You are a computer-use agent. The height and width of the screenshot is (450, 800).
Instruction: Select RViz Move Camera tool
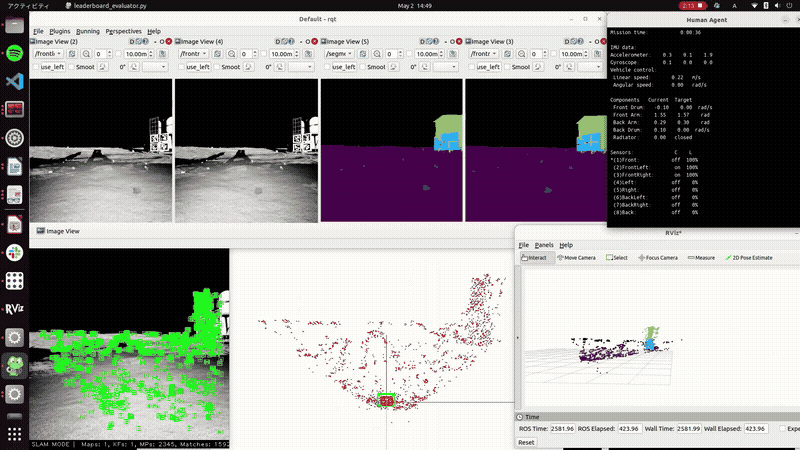pyautogui.click(x=577, y=258)
